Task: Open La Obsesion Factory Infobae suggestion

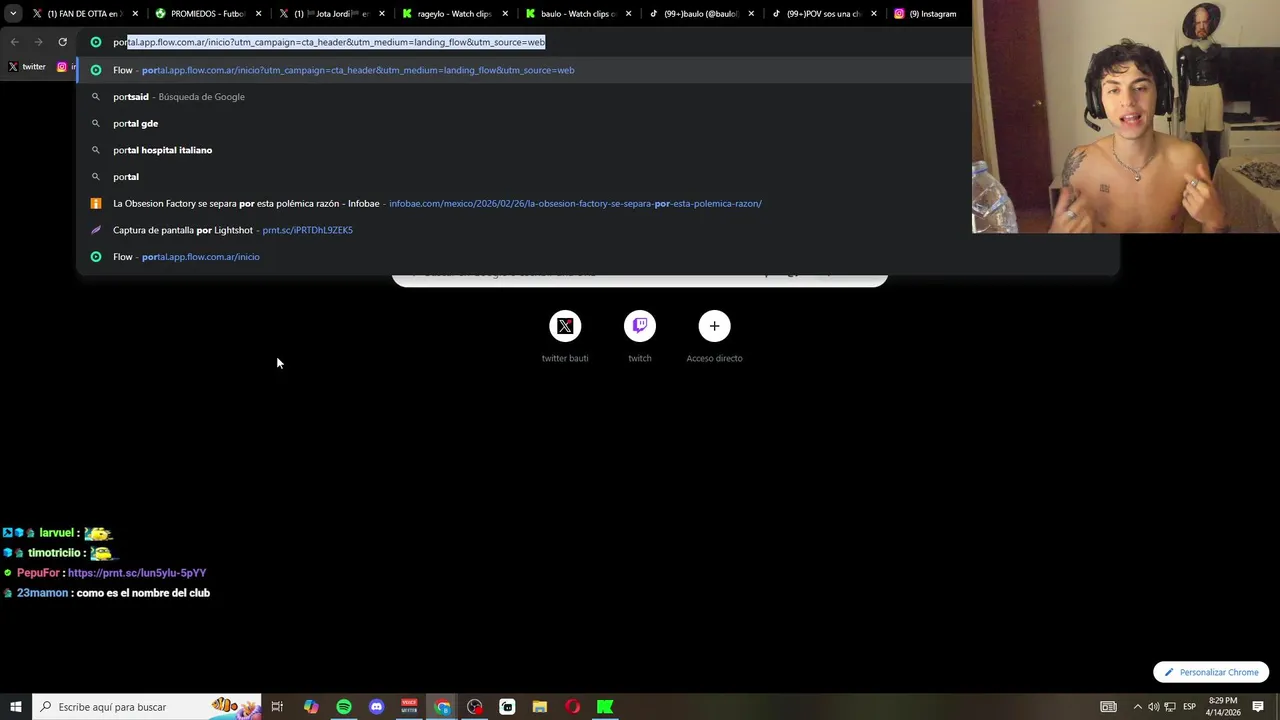Action: click(524, 203)
